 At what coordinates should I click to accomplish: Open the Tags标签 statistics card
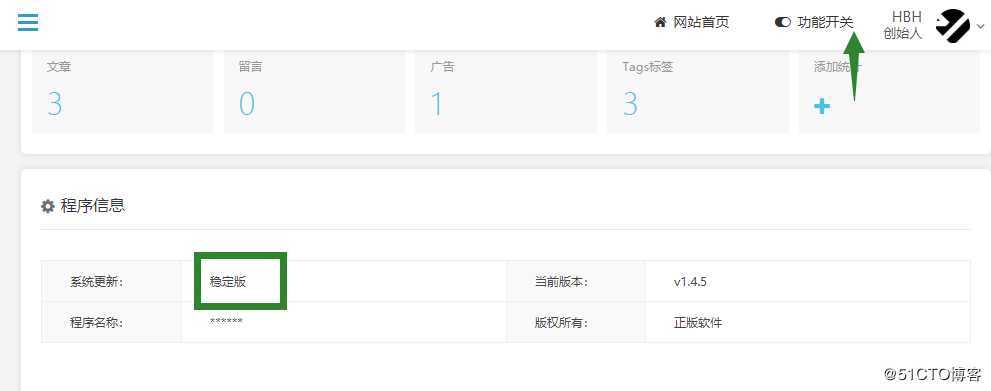(698, 92)
